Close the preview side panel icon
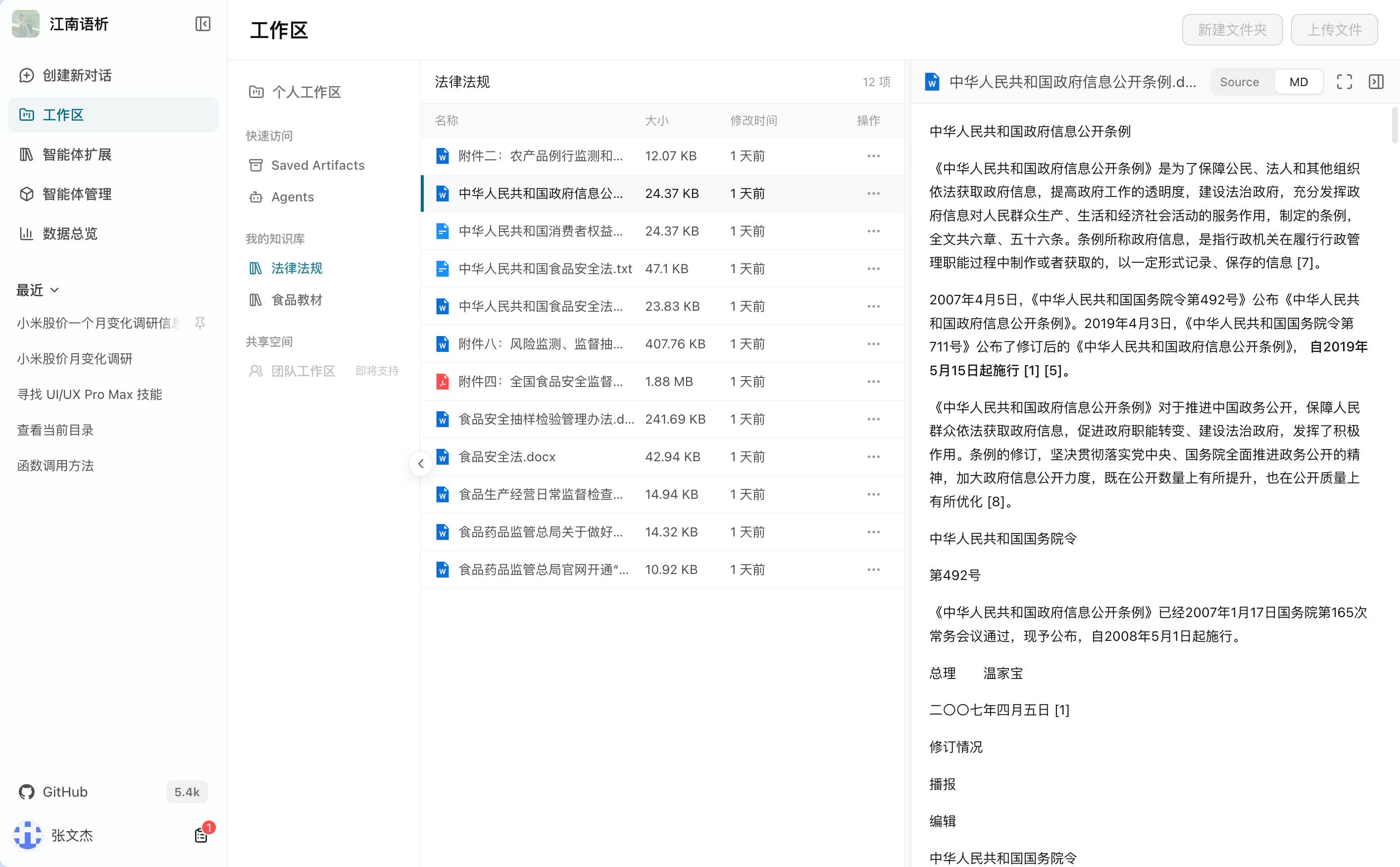This screenshot has height=867, width=1400. (x=1376, y=82)
